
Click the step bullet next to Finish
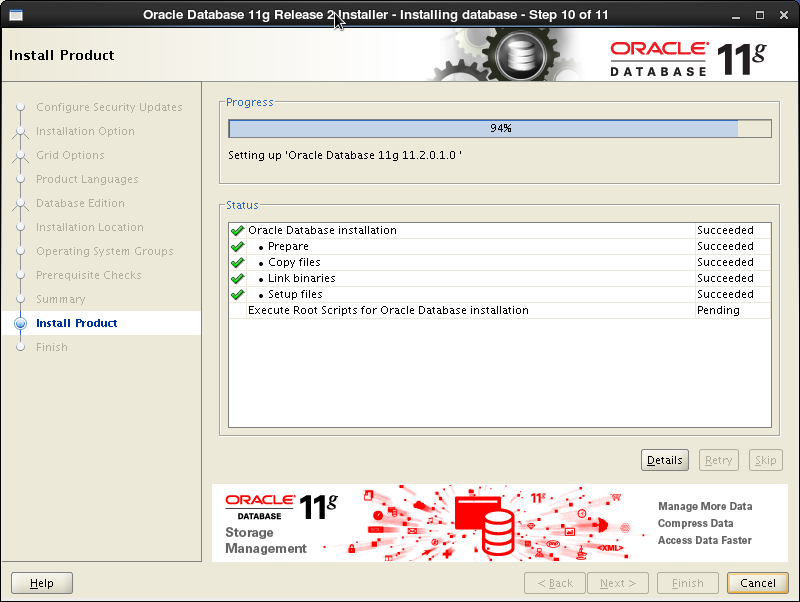pyautogui.click(x=20, y=347)
